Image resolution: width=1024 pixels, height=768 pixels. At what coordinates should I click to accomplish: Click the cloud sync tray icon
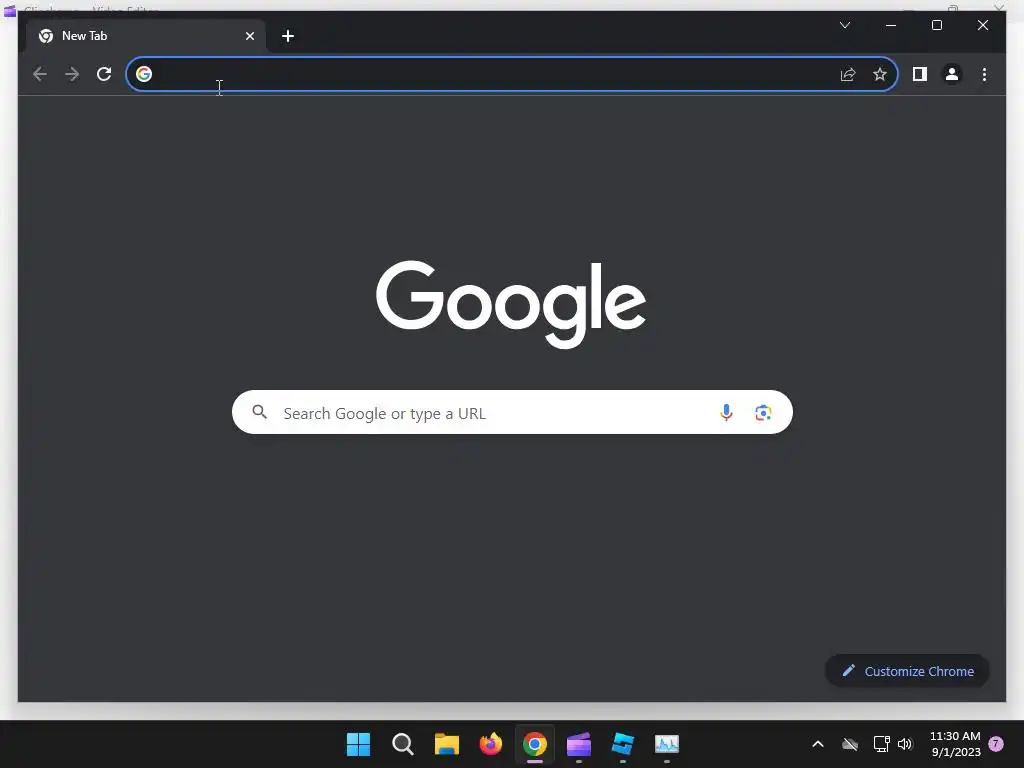click(x=850, y=744)
